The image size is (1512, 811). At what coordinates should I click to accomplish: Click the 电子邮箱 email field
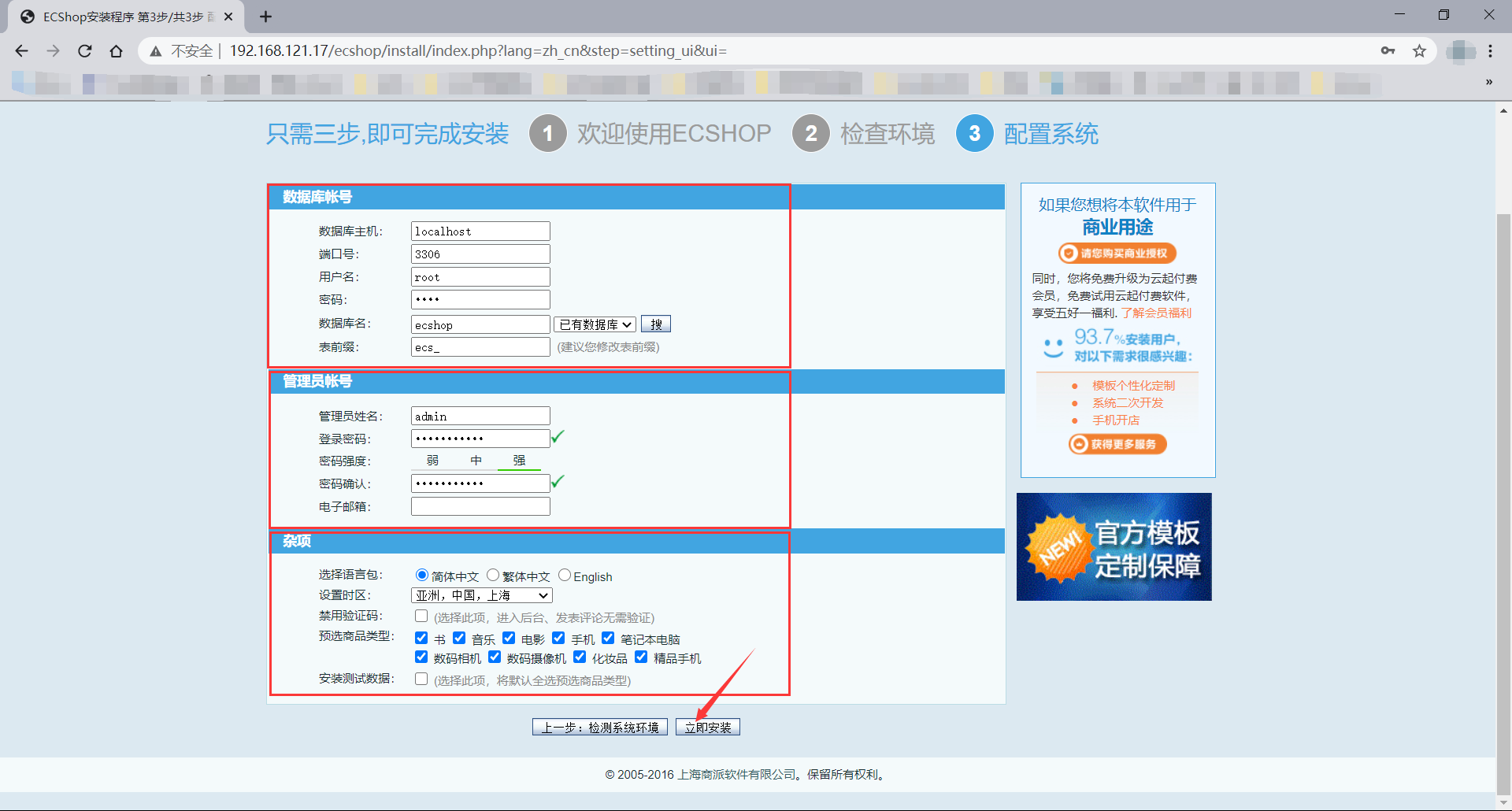pyautogui.click(x=480, y=506)
